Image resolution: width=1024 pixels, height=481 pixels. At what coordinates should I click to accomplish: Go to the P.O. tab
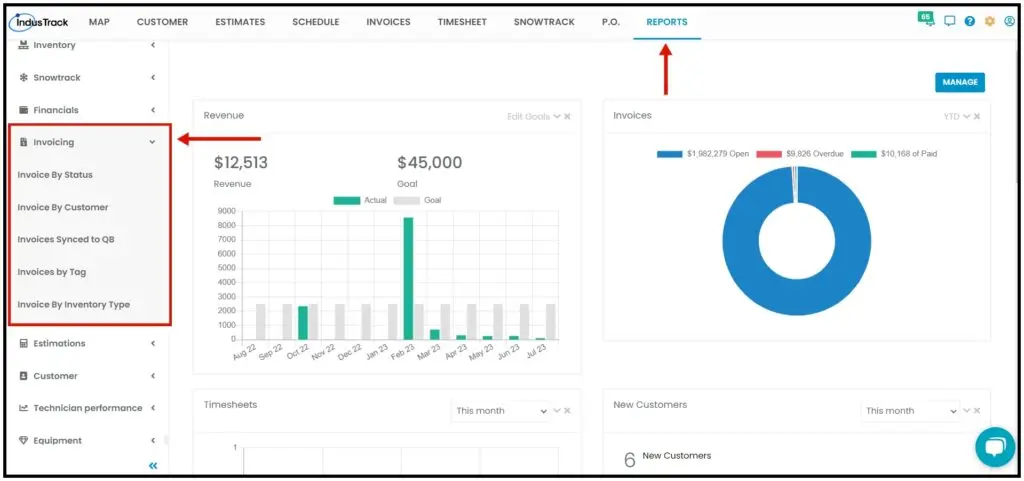point(611,22)
